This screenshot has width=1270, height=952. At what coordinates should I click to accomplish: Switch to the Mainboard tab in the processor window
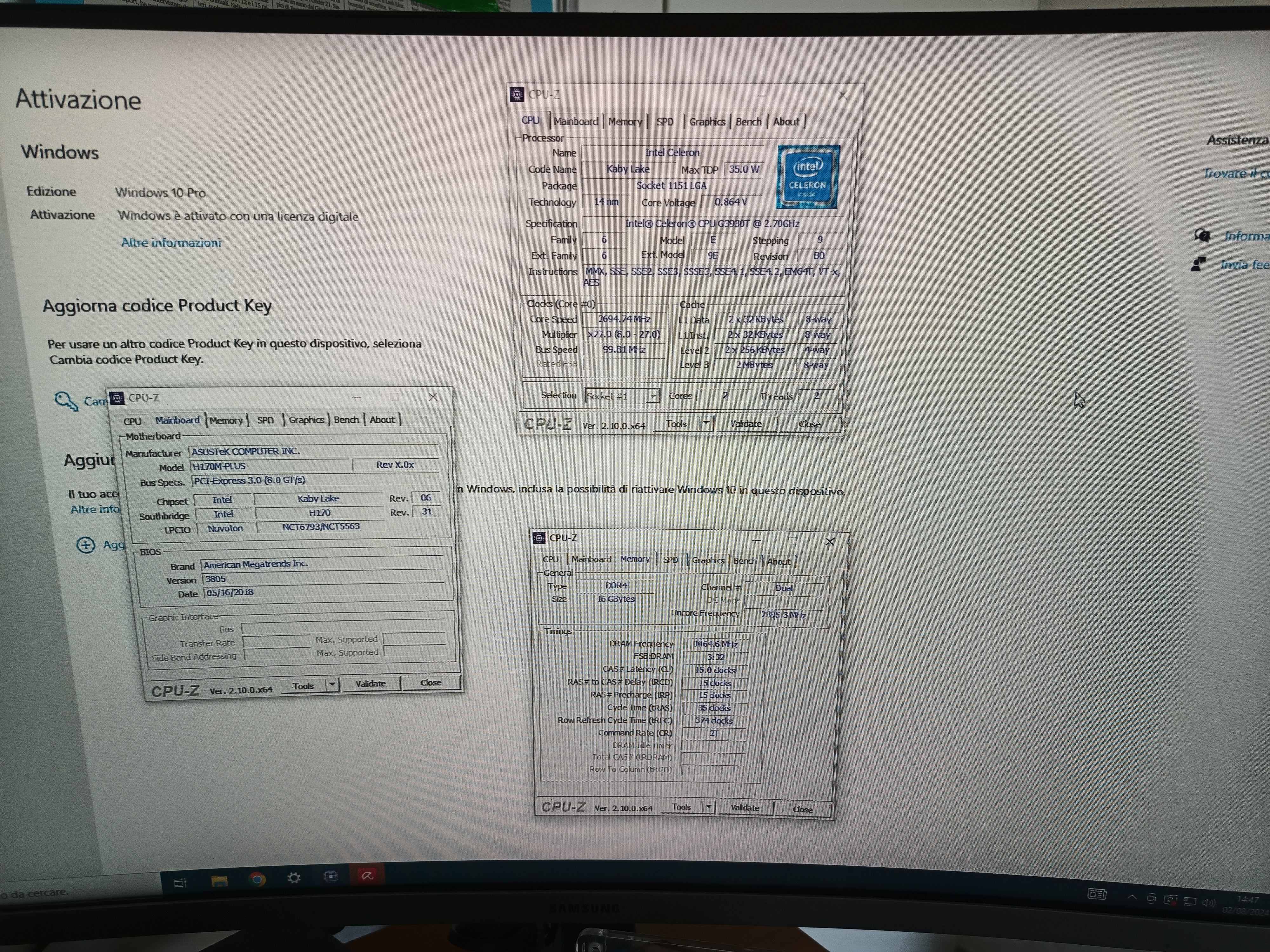(x=576, y=121)
